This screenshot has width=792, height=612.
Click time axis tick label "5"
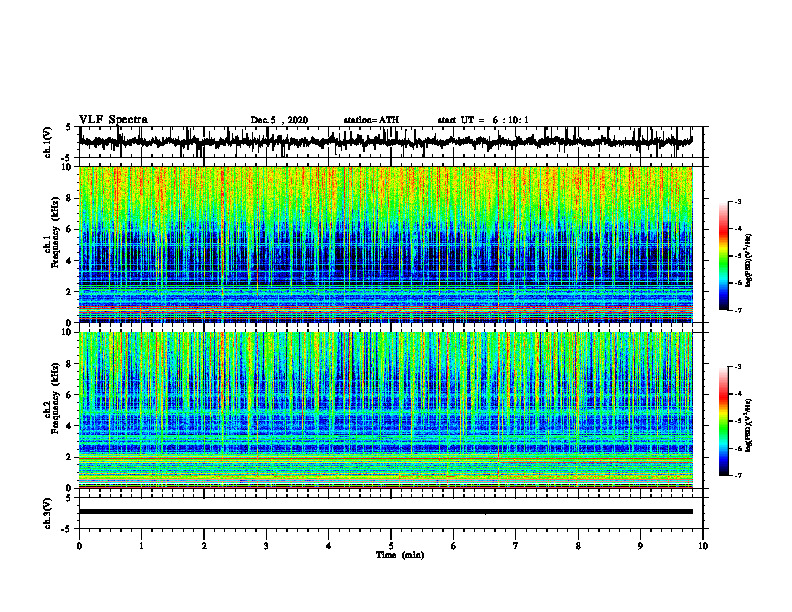tap(391, 546)
